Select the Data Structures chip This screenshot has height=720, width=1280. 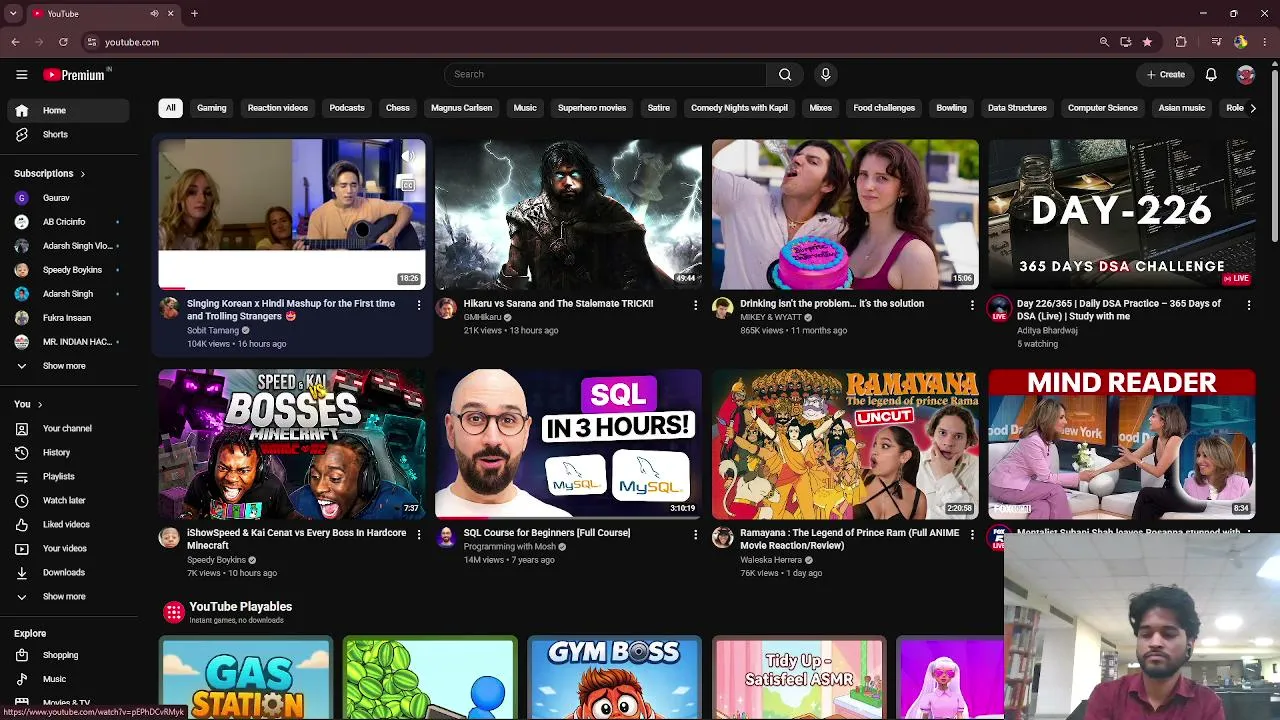[1017, 108]
